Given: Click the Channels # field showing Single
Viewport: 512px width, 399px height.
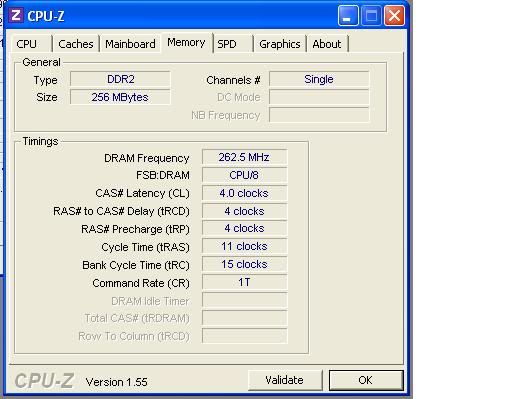Looking at the screenshot, I should (319, 79).
